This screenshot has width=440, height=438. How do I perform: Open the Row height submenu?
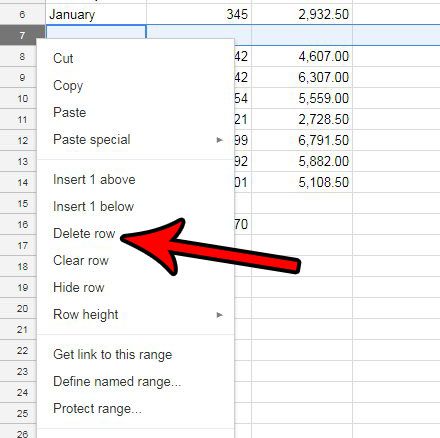pyautogui.click(x=135, y=315)
